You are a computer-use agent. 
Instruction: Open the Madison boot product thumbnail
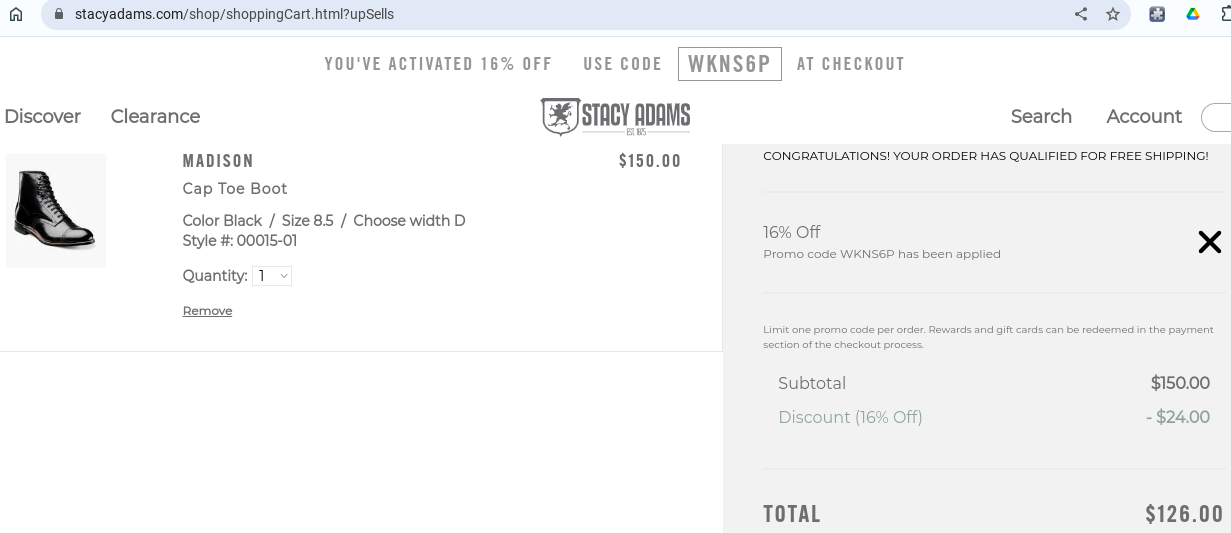[56, 210]
